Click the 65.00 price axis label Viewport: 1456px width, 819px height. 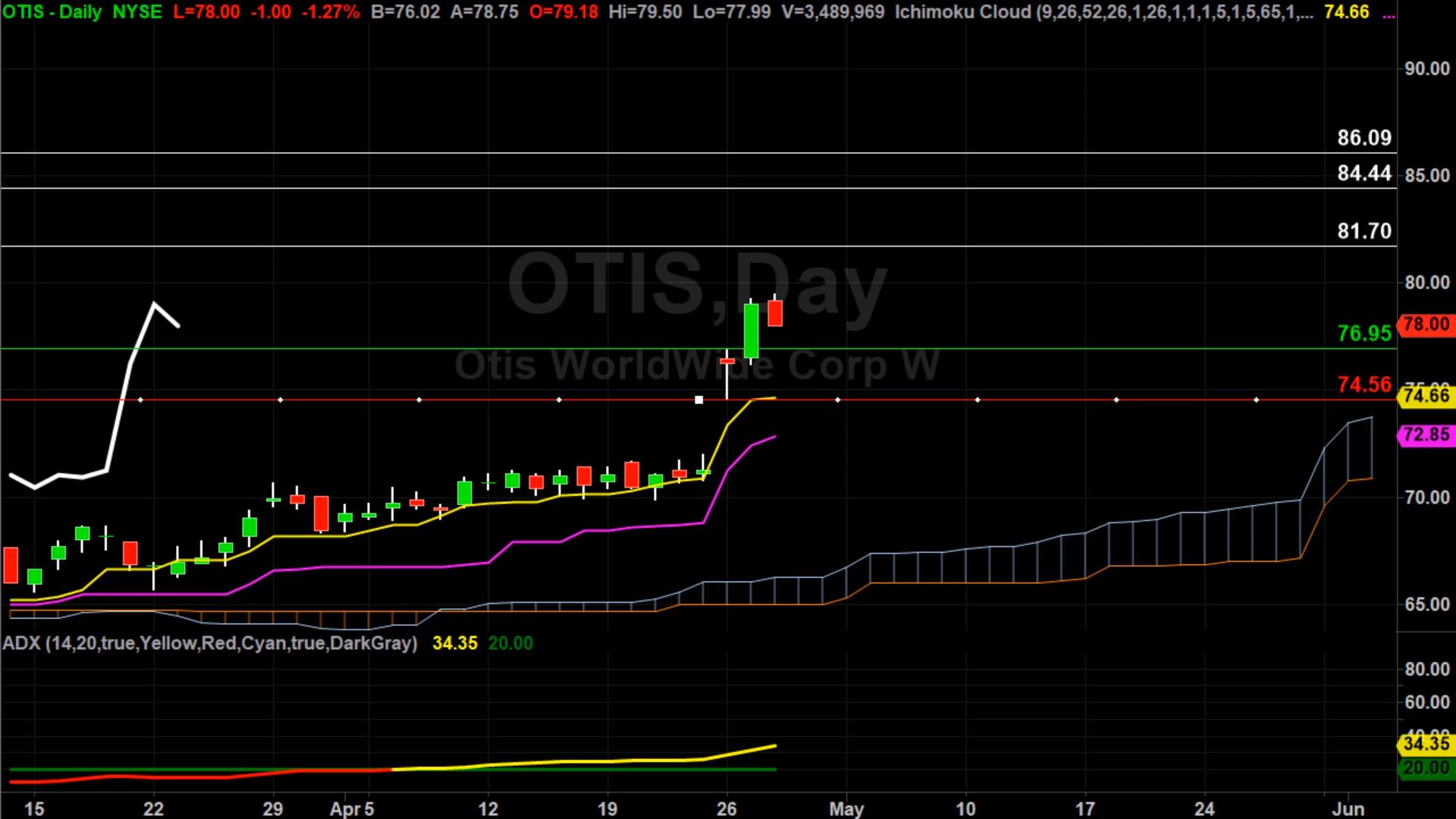(1427, 605)
